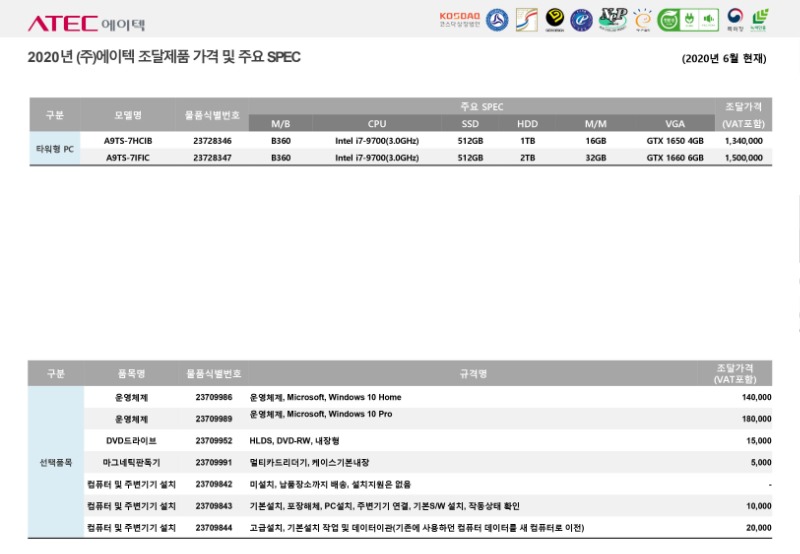Click the price '1,340,000'
The height and width of the screenshot is (554, 800).
click(x=744, y=141)
